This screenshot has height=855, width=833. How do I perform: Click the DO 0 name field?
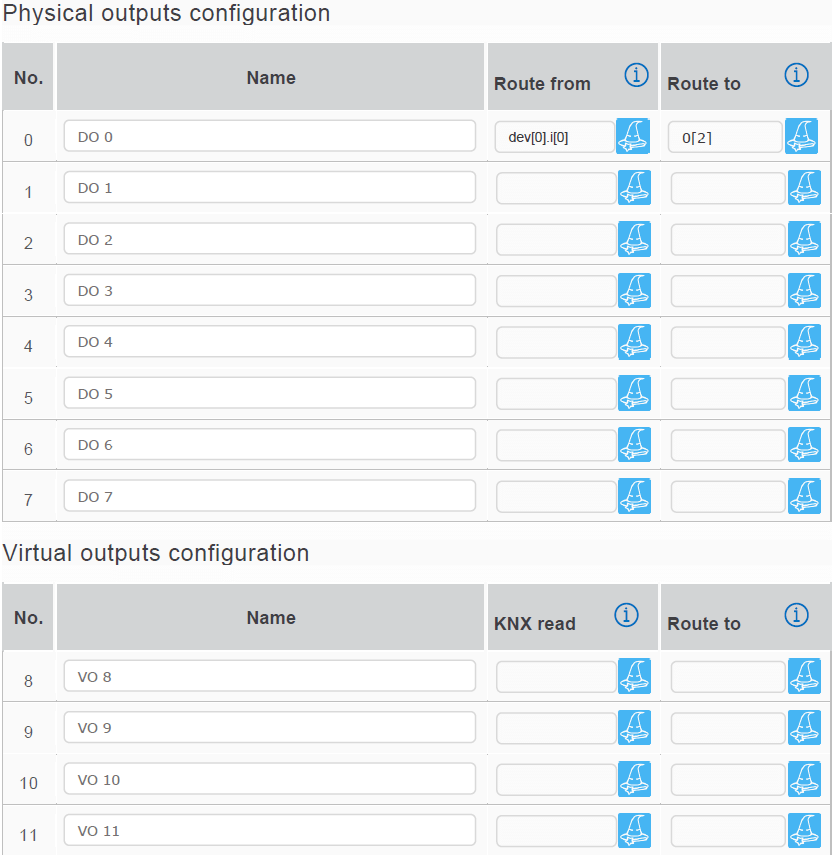click(270, 136)
